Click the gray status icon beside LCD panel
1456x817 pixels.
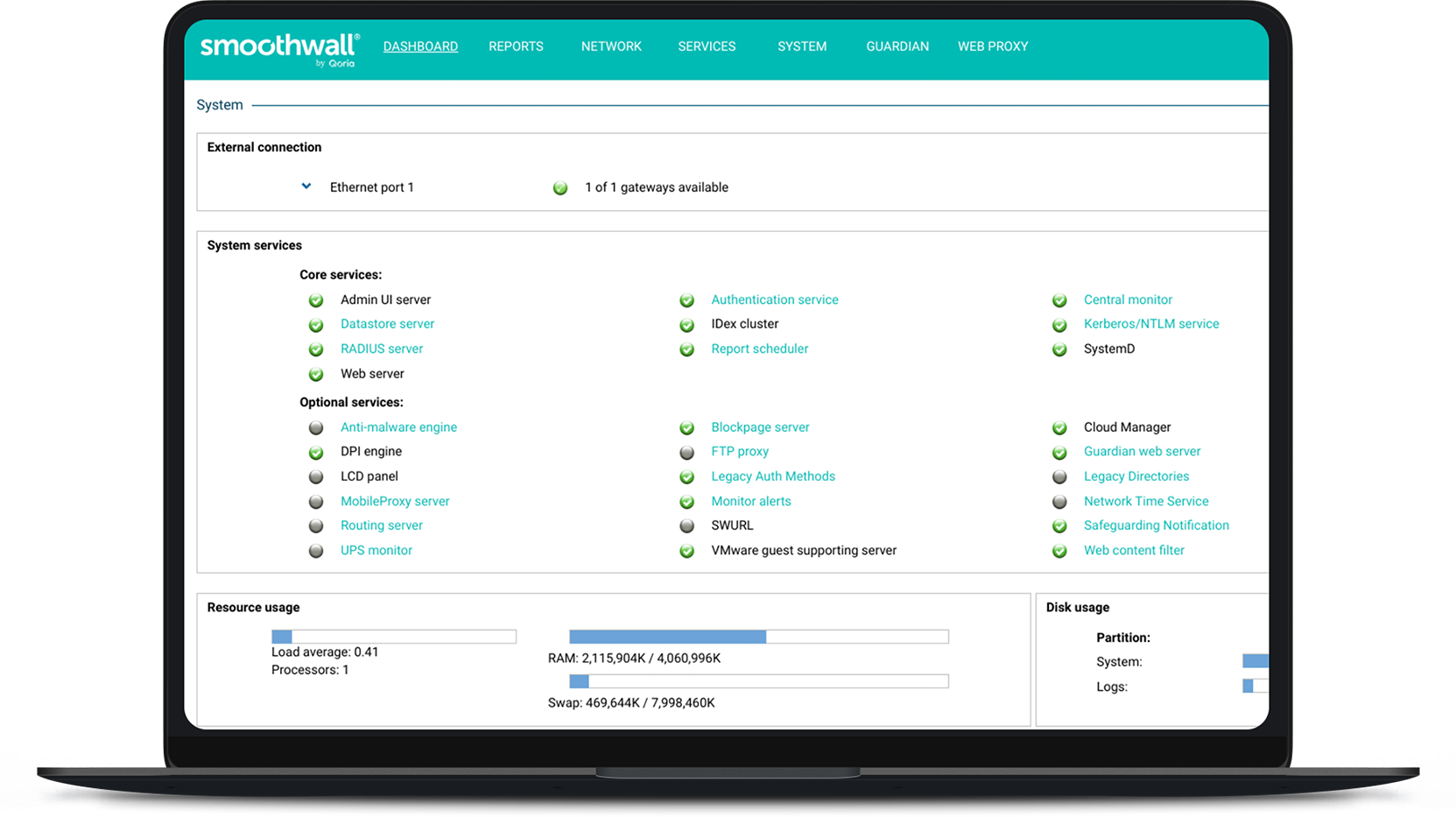click(x=315, y=476)
